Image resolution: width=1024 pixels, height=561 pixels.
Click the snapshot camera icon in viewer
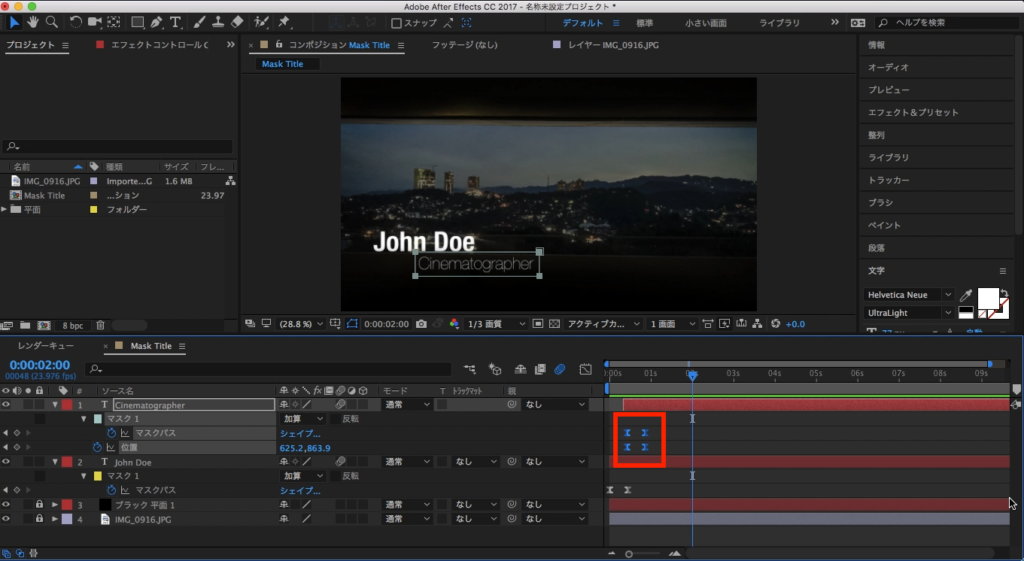click(x=422, y=324)
